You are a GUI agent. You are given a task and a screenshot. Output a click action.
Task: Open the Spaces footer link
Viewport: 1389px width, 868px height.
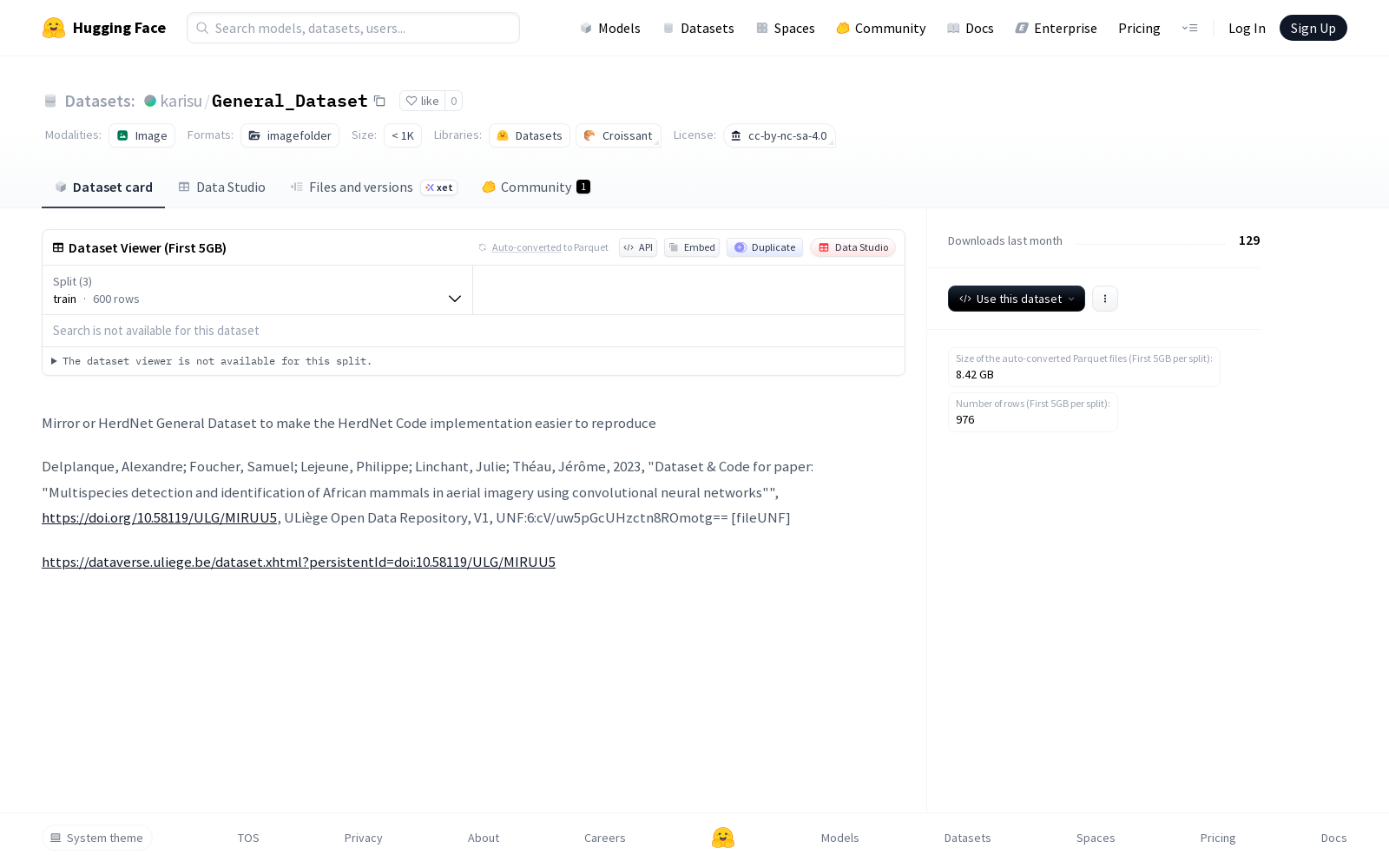(1096, 838)
